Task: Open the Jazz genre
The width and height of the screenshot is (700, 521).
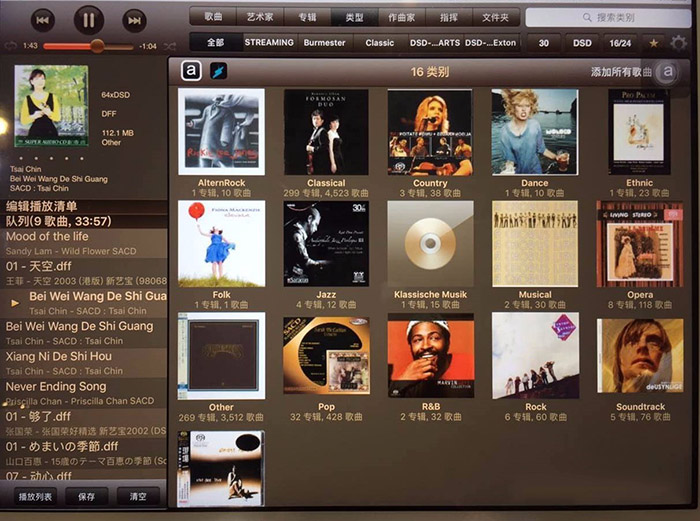Action: tap(326, 255)
